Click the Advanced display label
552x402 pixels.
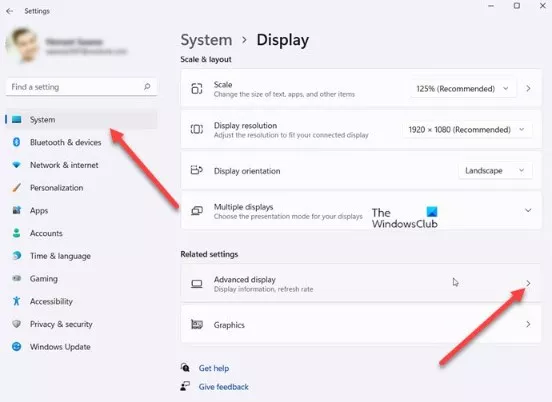pos(245,279)
